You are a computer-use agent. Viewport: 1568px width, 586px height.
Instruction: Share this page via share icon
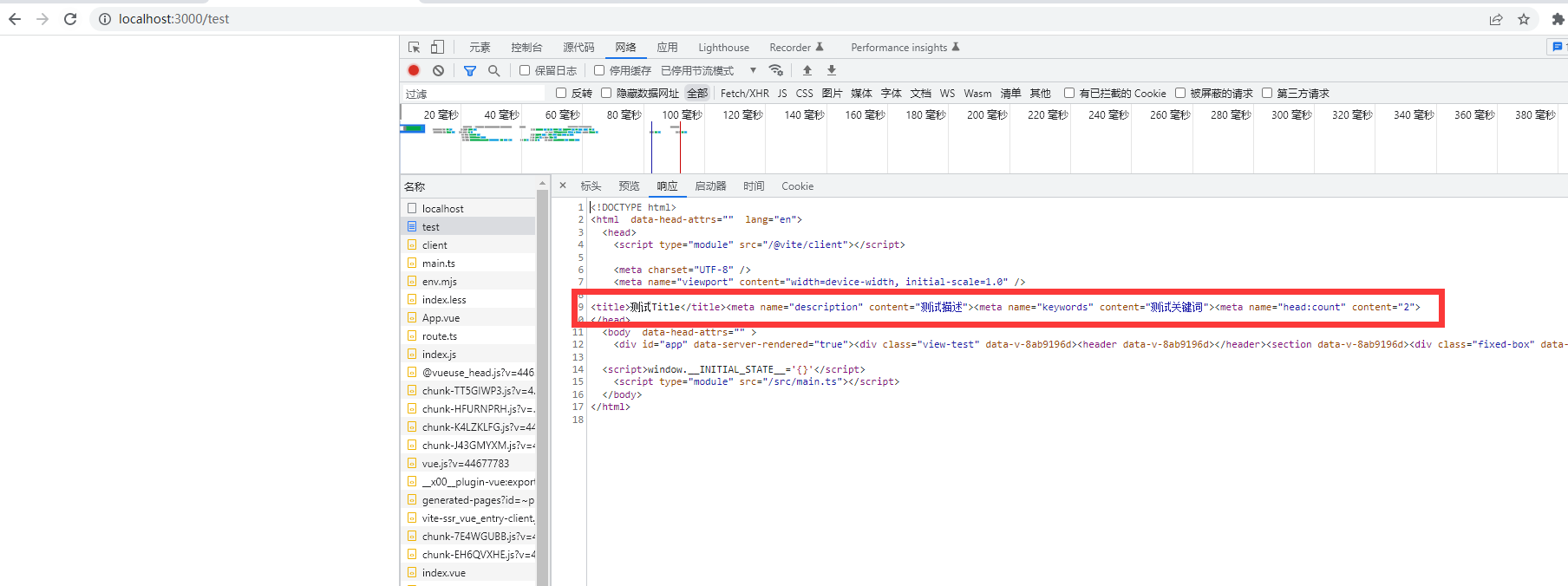[1496, 19]
